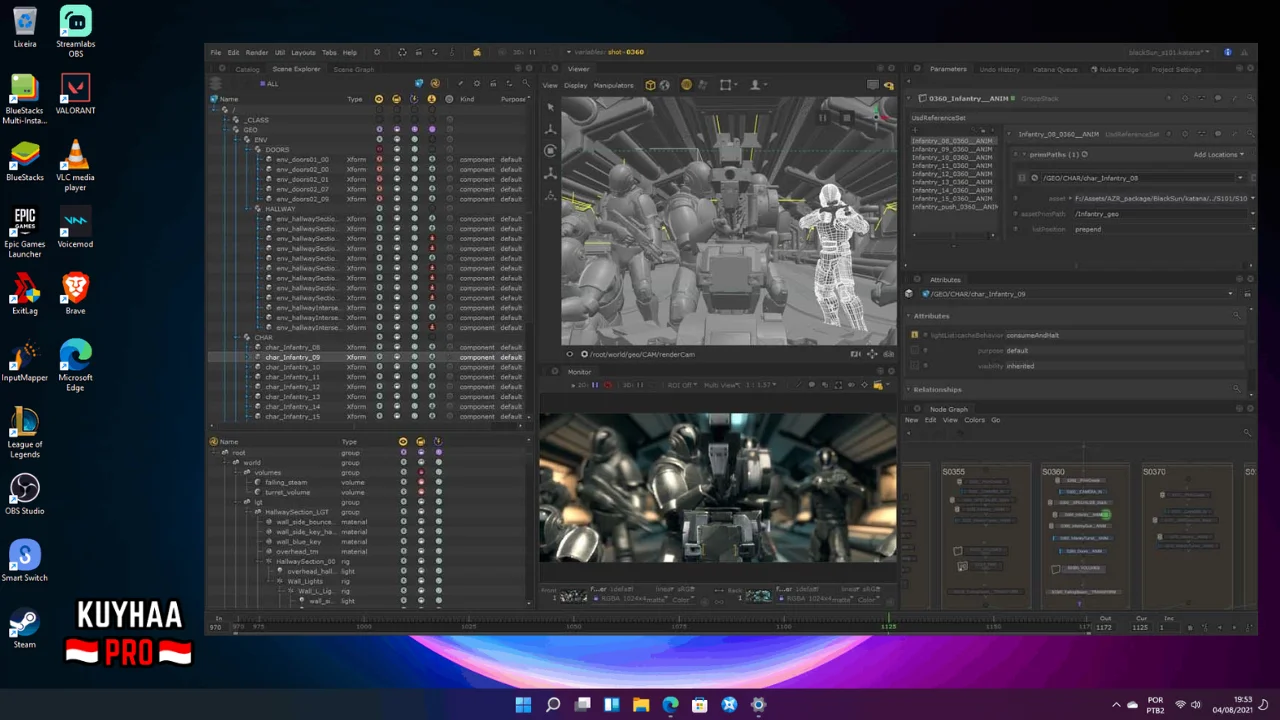Select the translate manipulator tool in viewer
The image size is (1280, 720).
pyautogui.click(x=550, y=130)
